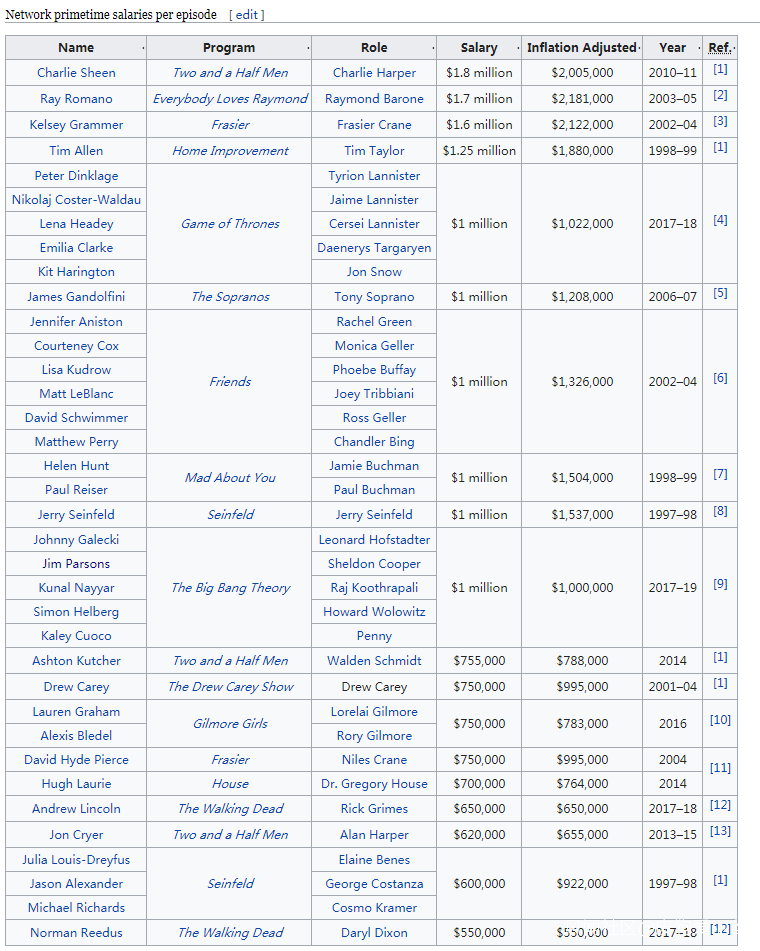Open The Sopranos program link

(230, 297)
